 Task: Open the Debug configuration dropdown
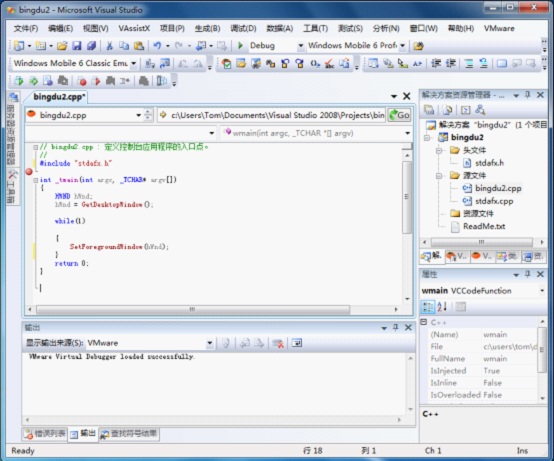pyautogui.click(x=301, y=46)
